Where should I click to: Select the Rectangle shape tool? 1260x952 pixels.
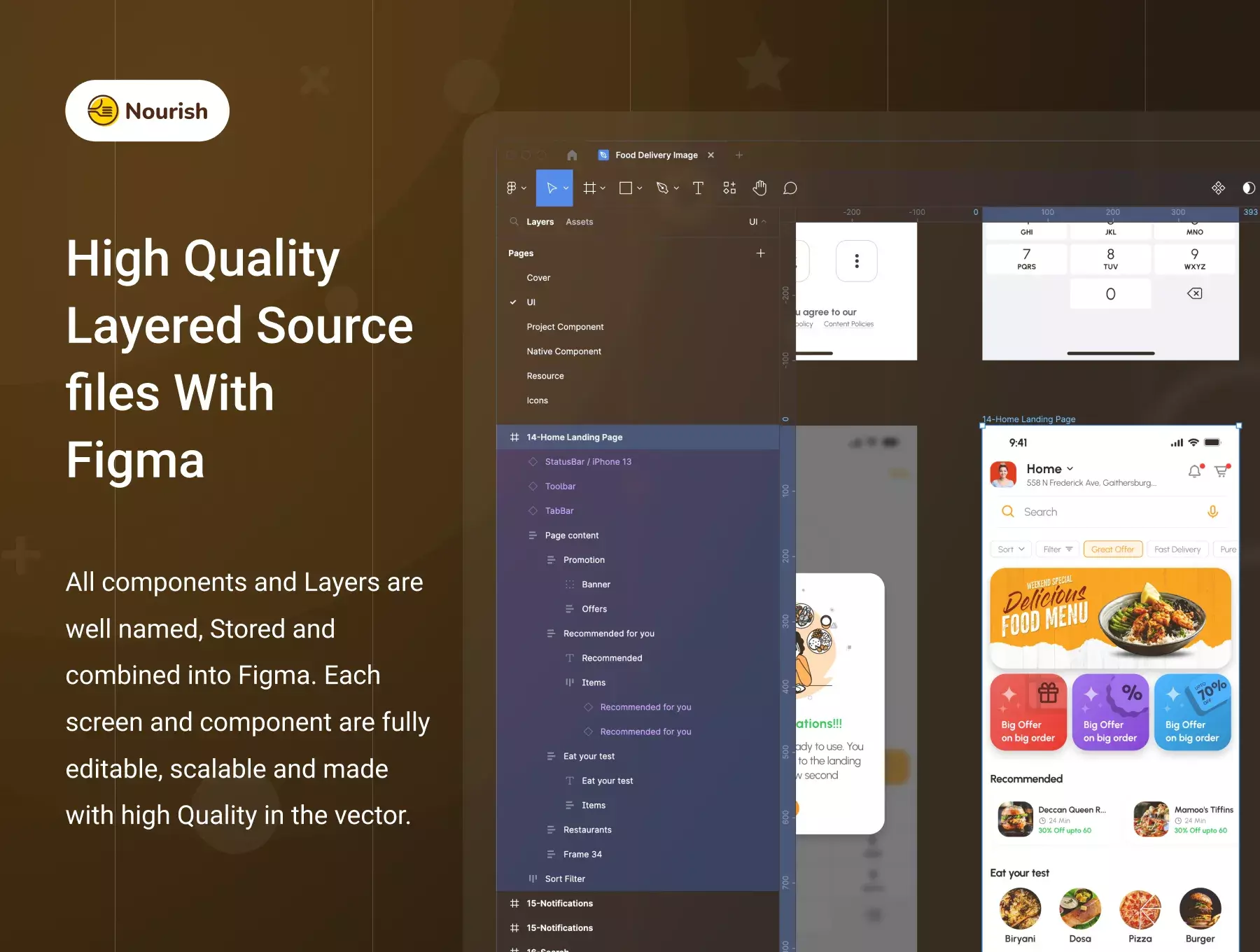pyautogui.click(x=626, y=188)
